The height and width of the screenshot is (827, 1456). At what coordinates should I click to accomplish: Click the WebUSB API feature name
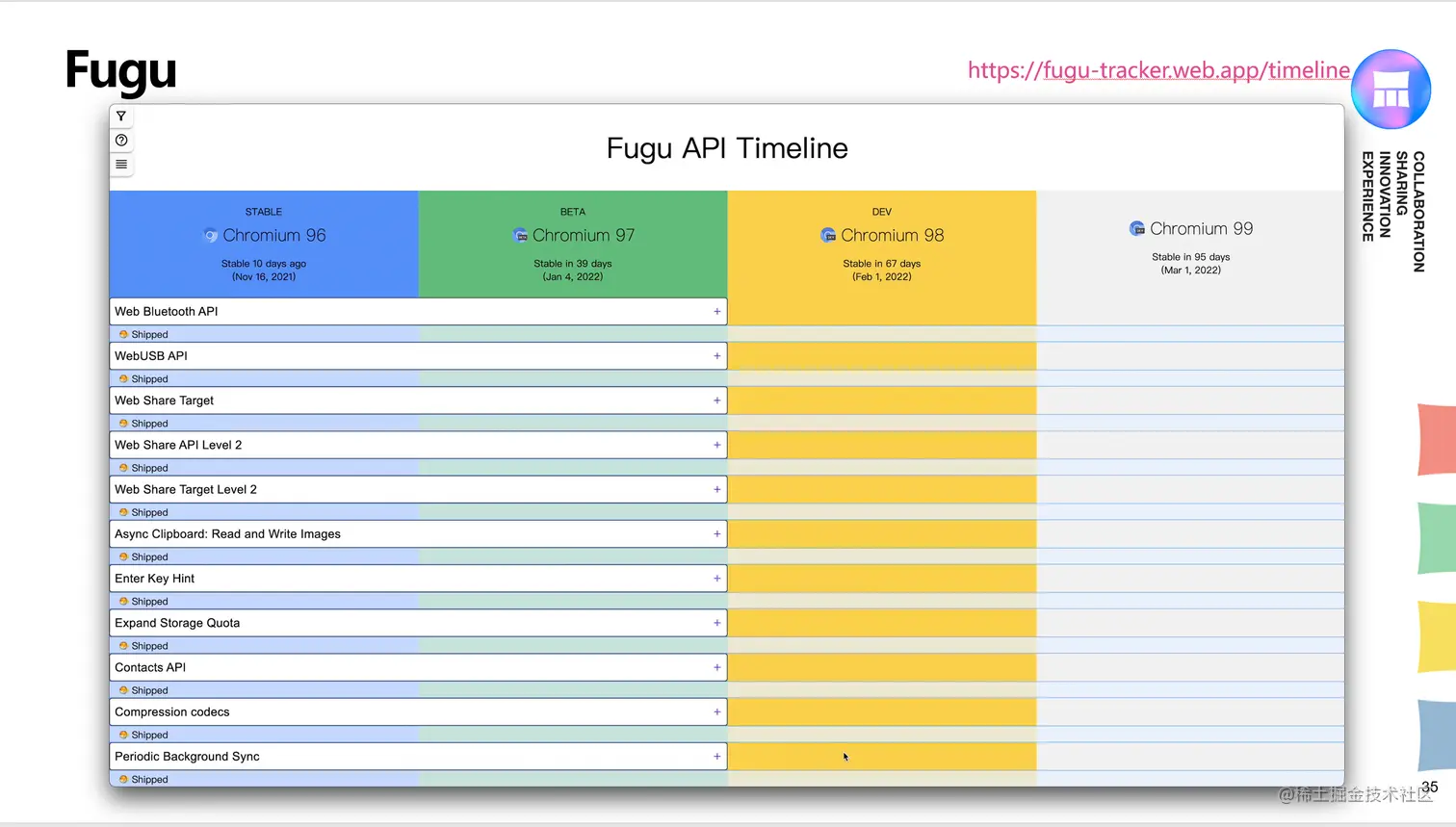(x=151, y=355)
